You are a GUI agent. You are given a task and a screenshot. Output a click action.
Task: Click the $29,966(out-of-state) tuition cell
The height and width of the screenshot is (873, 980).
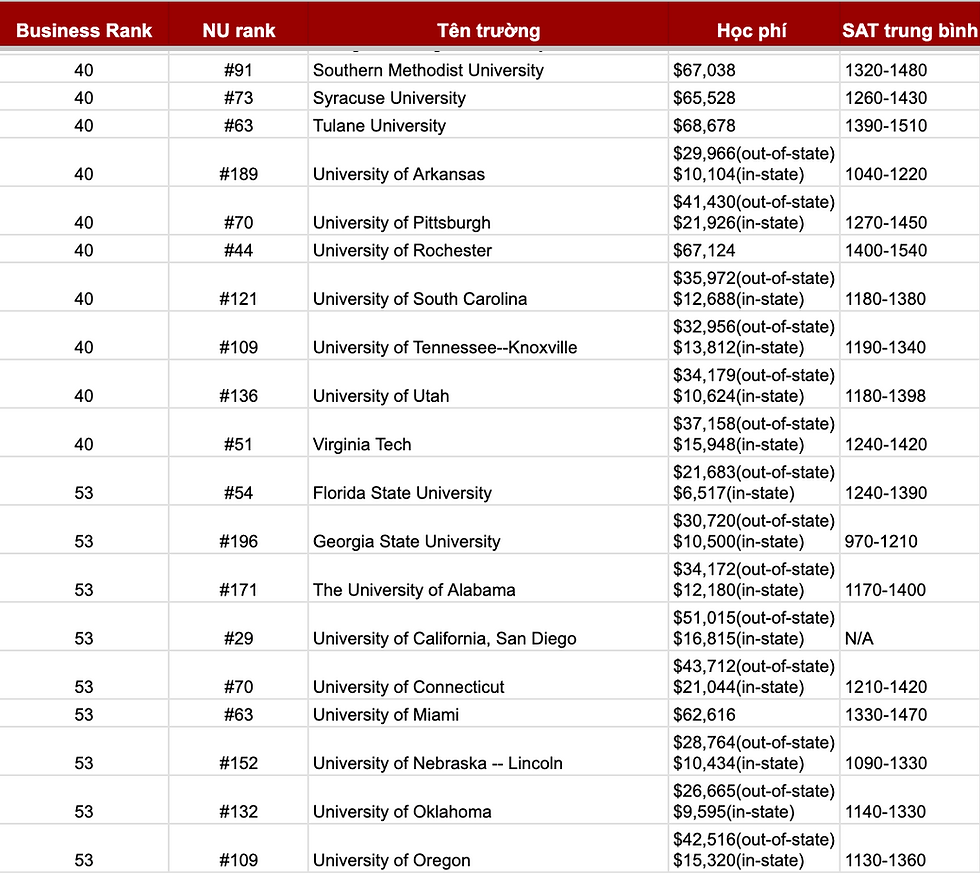(x=754, y=162)
